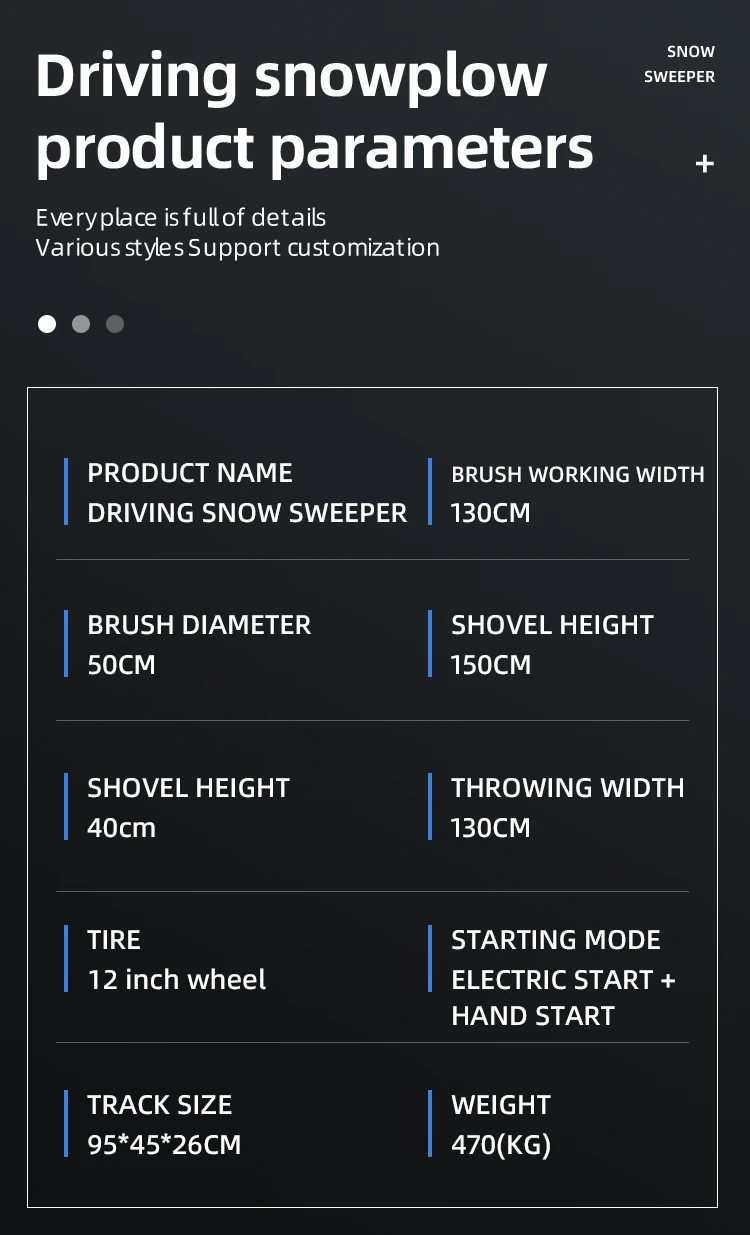The image size is (750, 1235).
Task: Click the plus icon below SNOW SWEEPER
Action: tap(705, 163)
